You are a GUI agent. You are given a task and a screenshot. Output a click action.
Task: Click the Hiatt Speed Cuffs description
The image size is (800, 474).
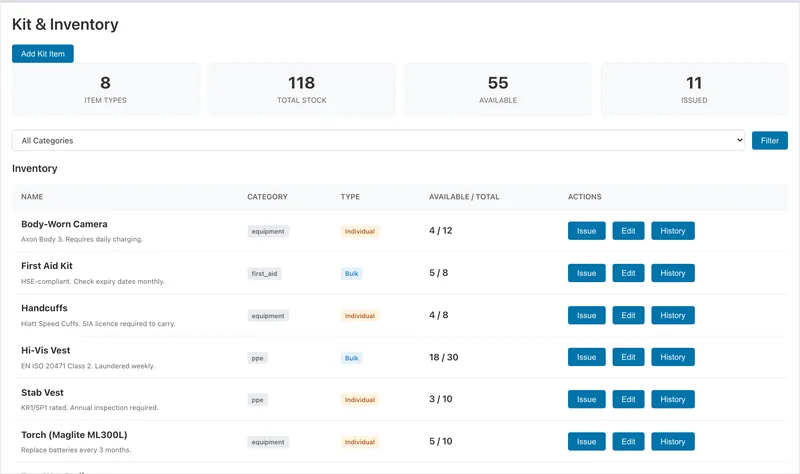click(98, 324)
